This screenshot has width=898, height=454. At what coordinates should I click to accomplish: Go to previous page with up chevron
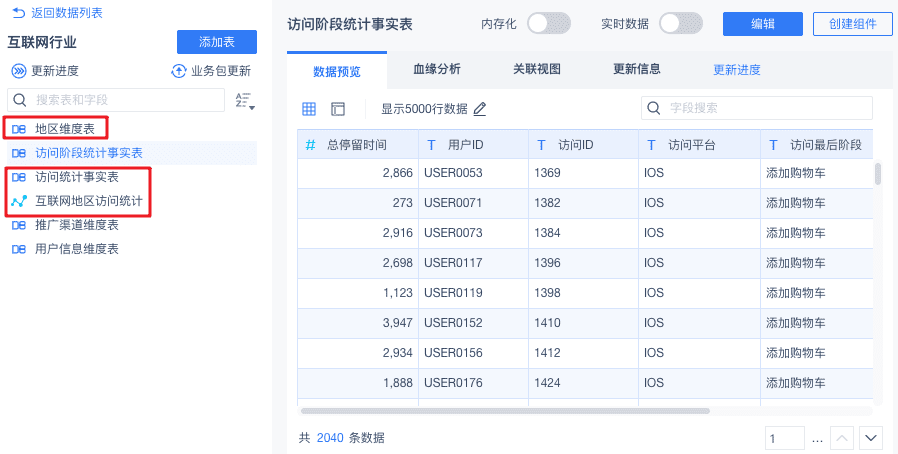(842, 438)
